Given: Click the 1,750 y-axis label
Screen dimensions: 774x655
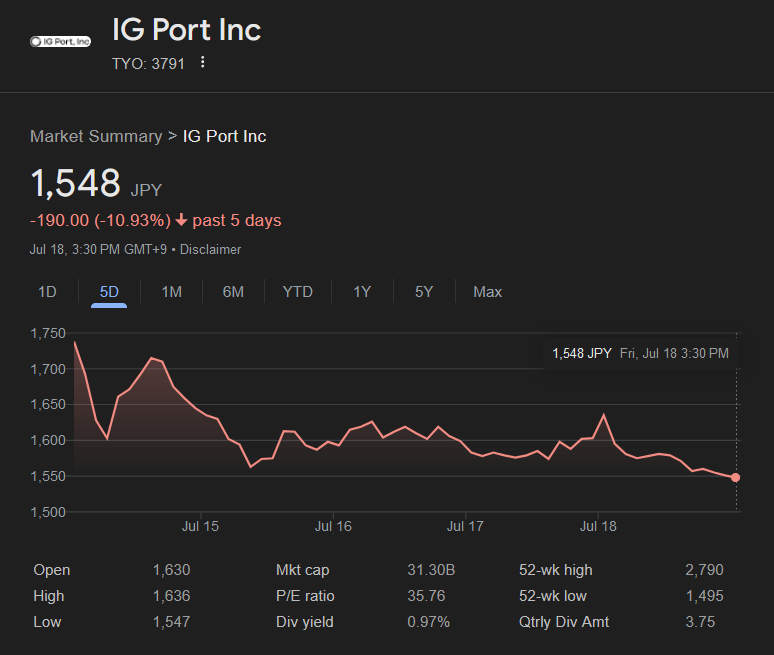Looking at the screenshot, I should (x=48, y=334).
